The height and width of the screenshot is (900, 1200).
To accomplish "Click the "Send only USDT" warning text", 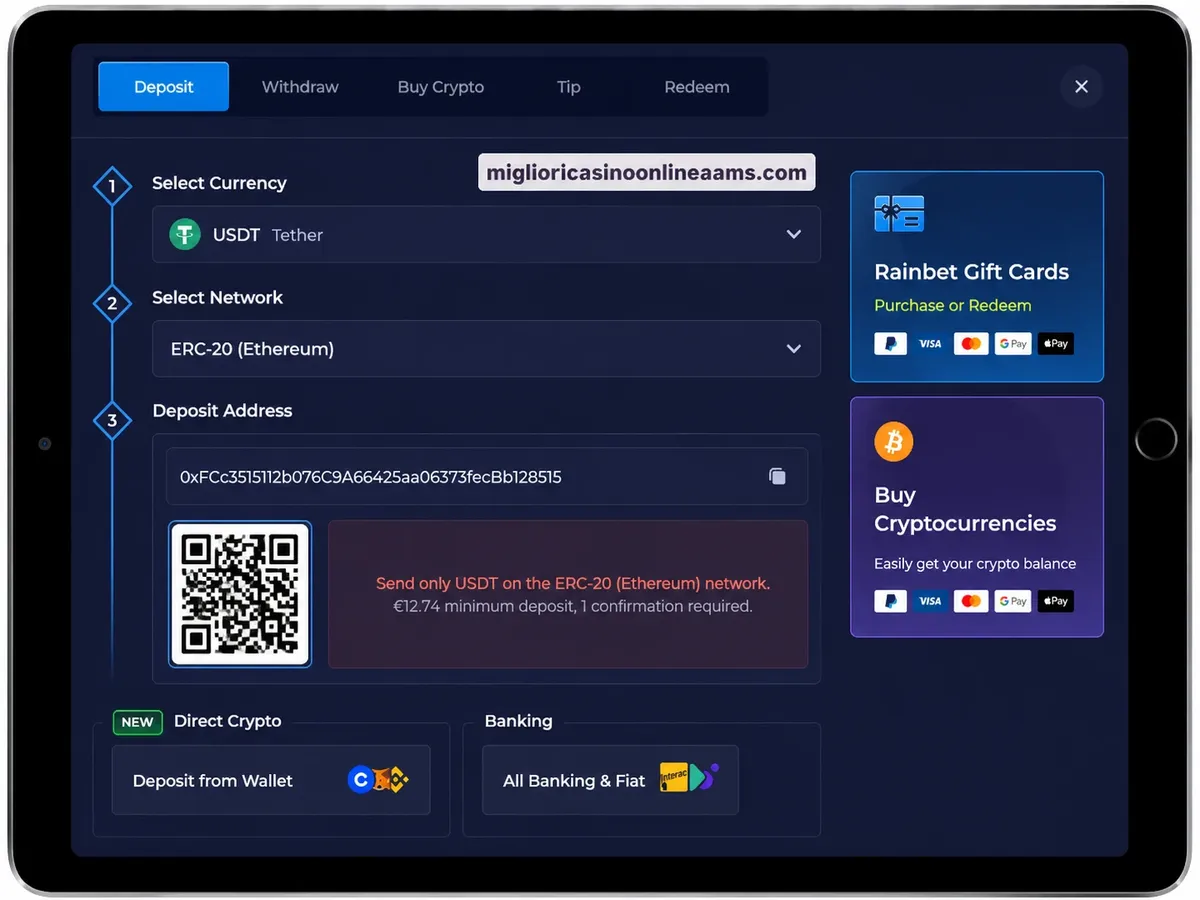I will (573, 583).
